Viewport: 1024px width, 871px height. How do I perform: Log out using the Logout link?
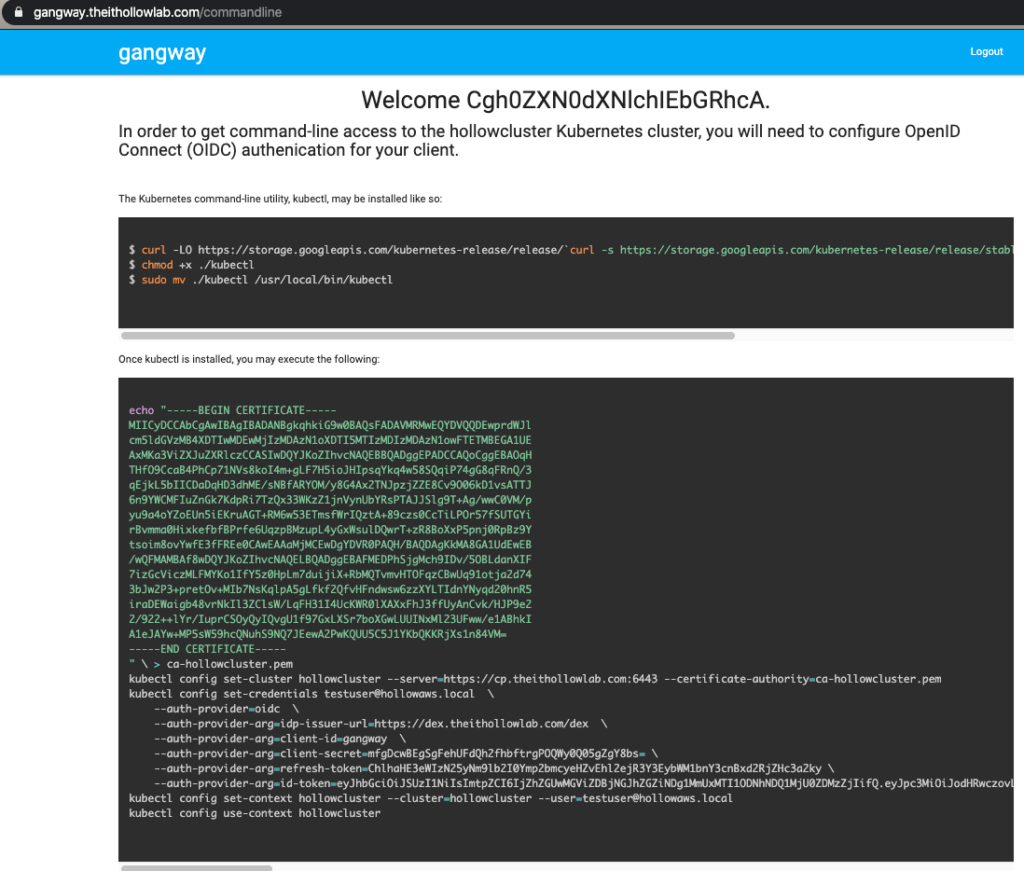(x=985, y=52)
